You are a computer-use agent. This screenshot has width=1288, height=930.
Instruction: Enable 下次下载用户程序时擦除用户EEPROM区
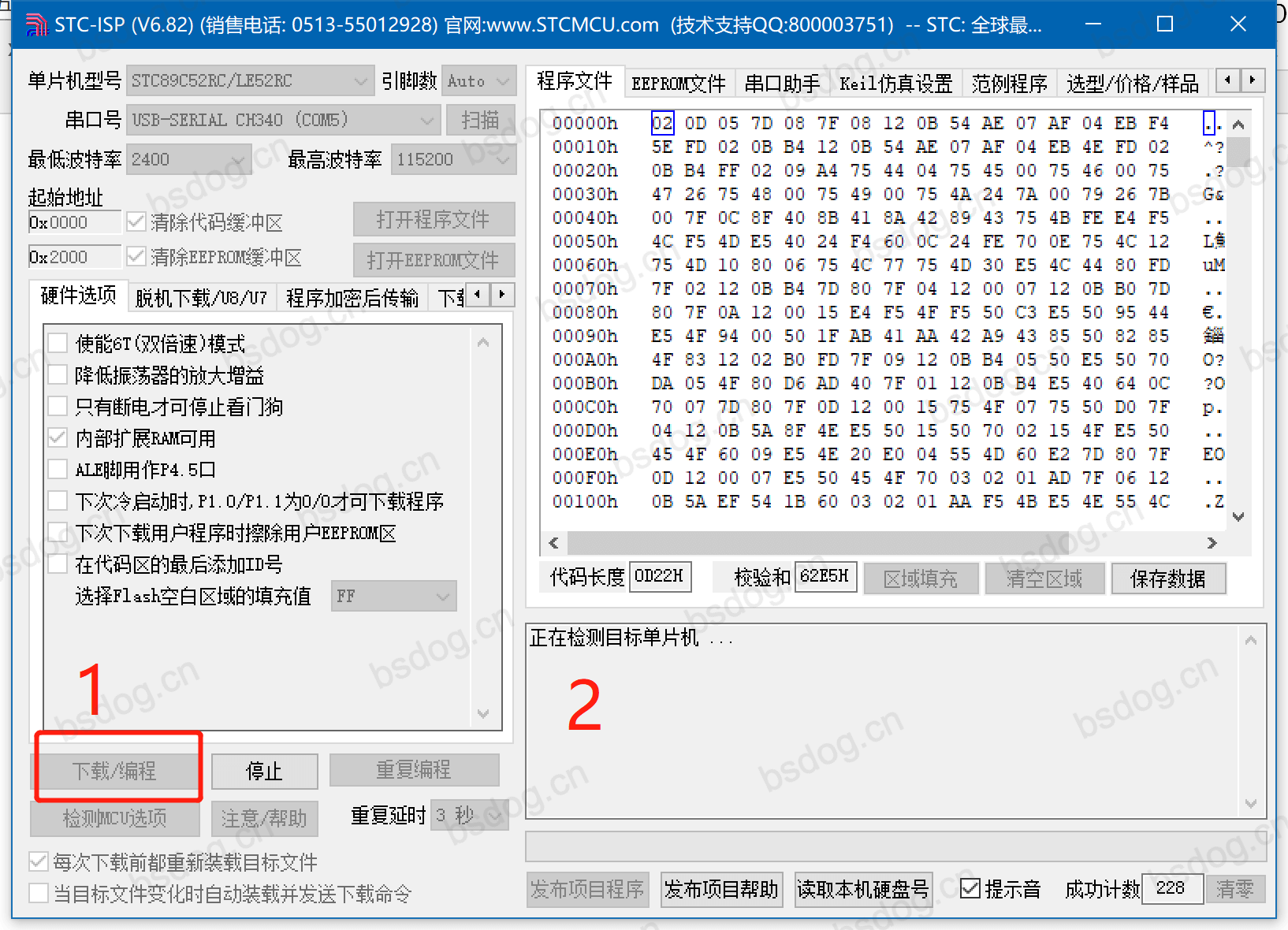tap(58, 533)
